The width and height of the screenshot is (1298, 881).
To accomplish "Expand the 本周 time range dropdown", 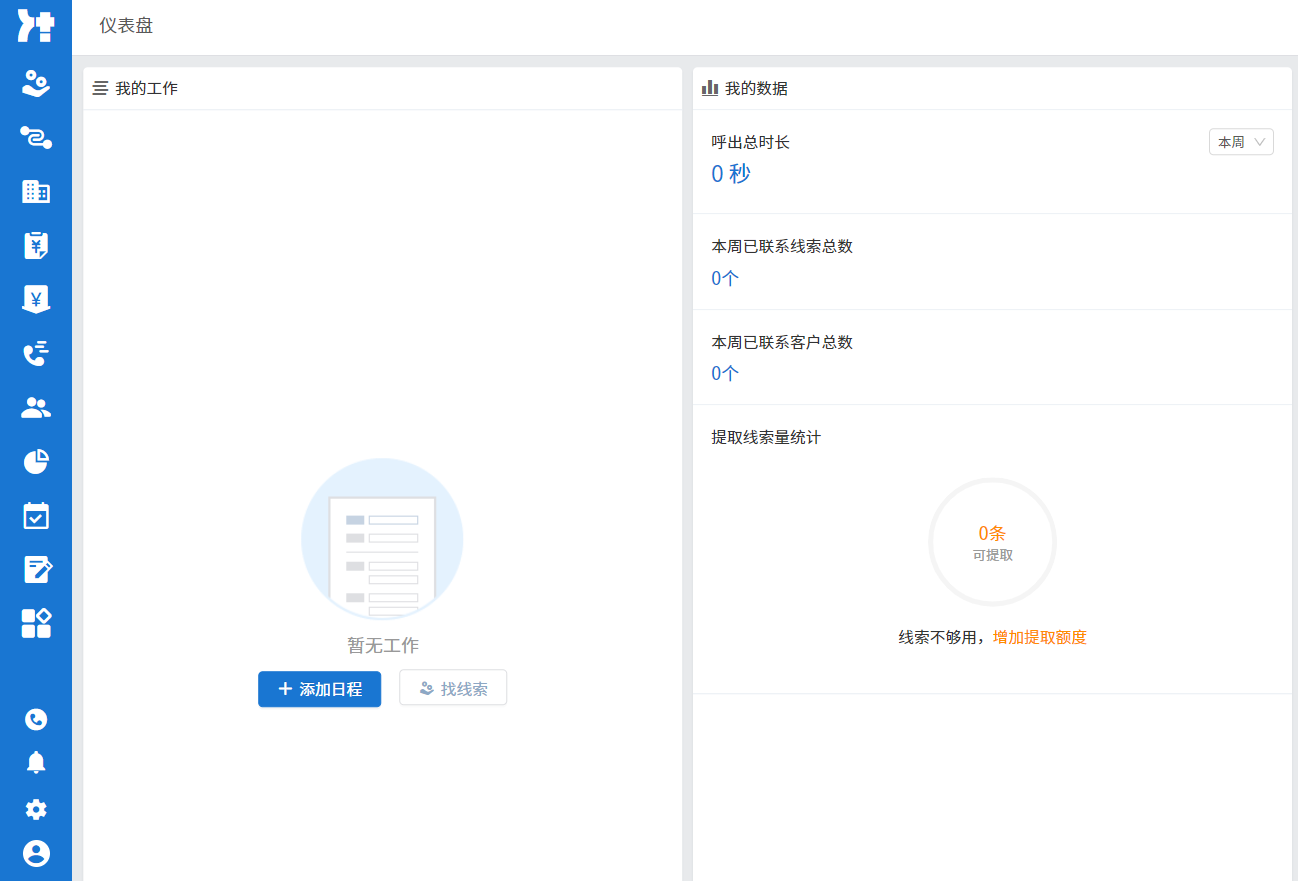I will click(1241, 142).
